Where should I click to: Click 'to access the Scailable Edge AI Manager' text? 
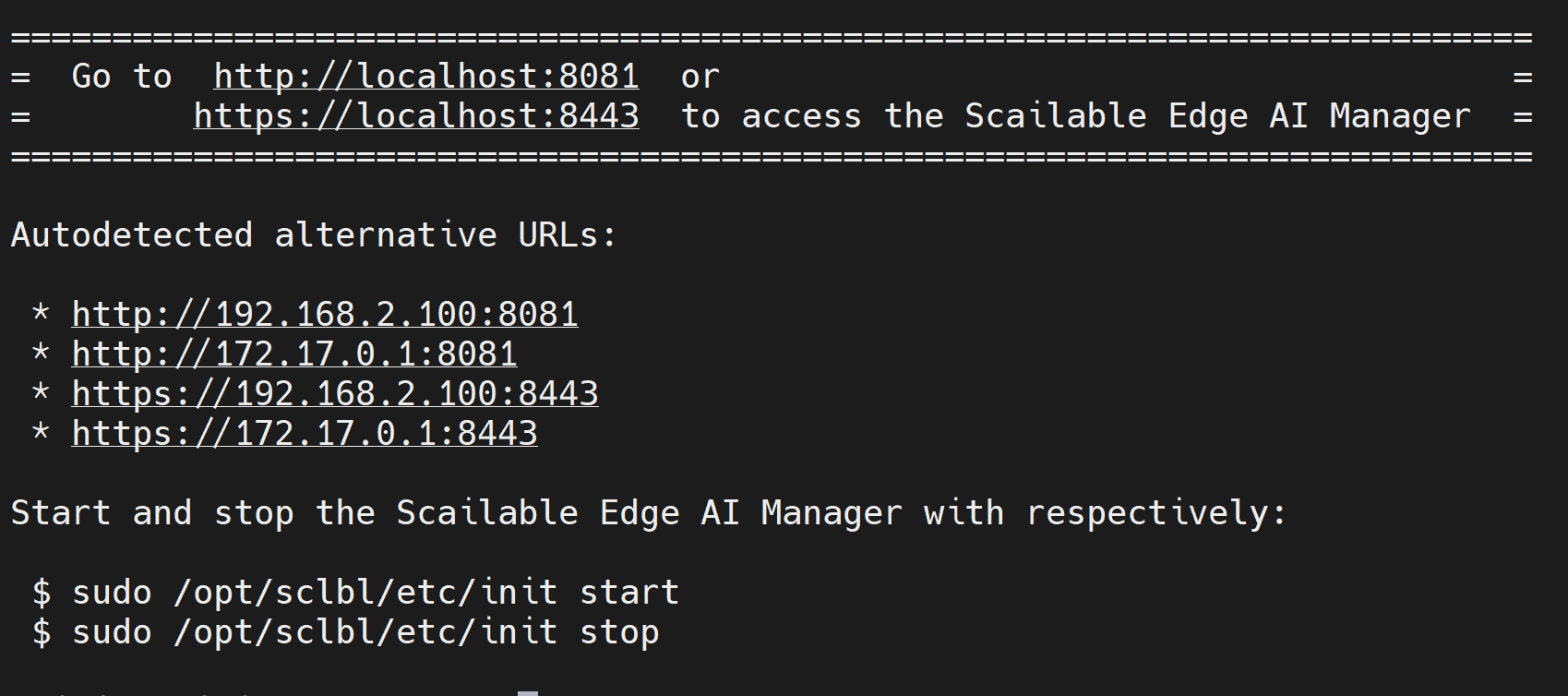pyautogui.click(x=1076, y=116)
